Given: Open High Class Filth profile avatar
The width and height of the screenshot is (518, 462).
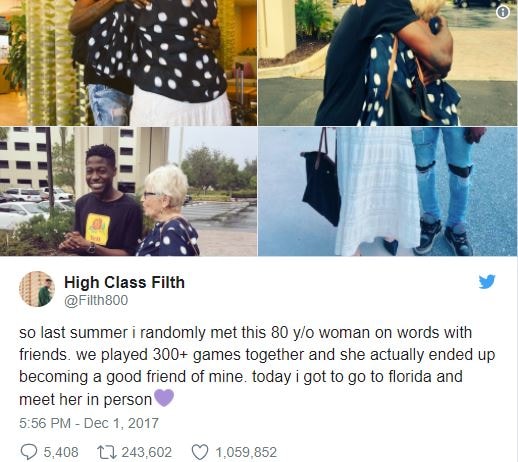Looking at the screenshot, I should 37,289.
